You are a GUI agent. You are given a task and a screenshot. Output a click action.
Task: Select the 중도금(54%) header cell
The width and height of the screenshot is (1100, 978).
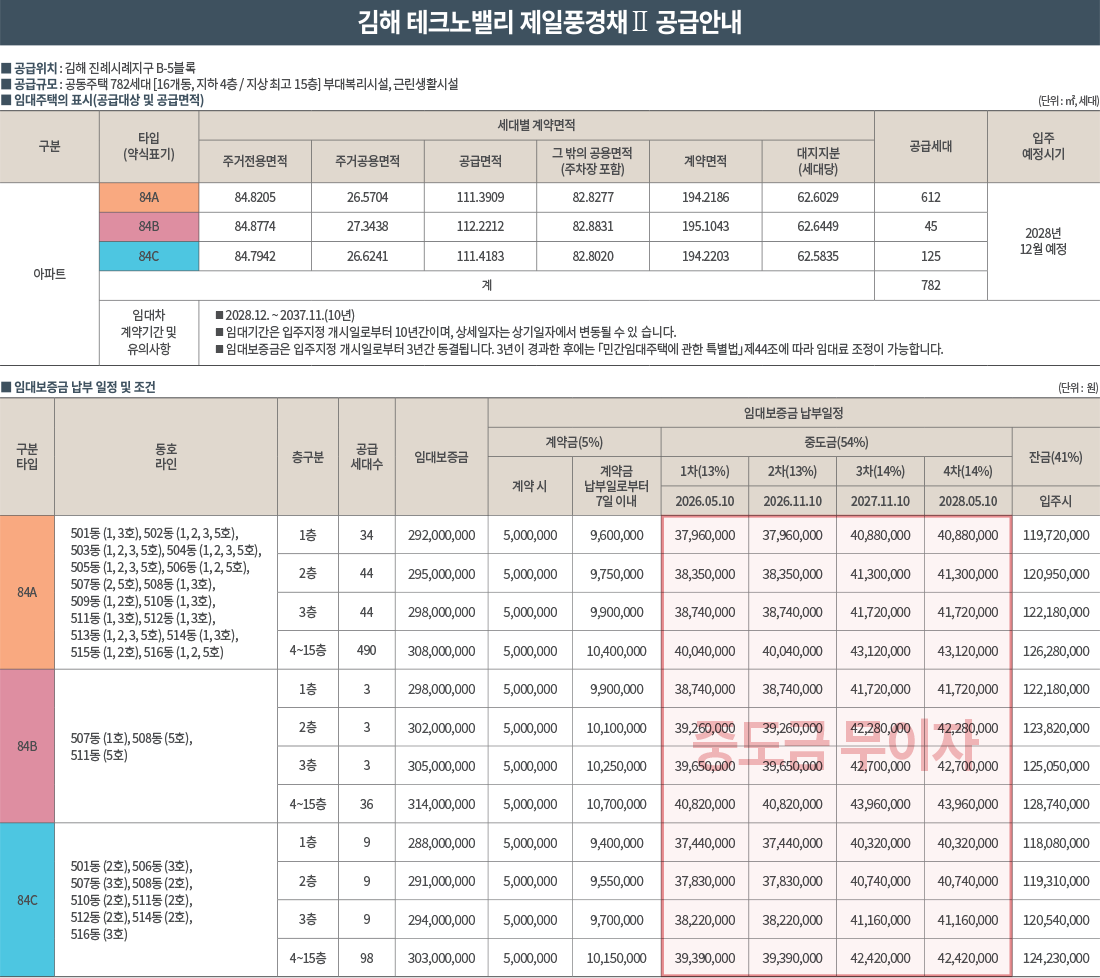(836, 442)
